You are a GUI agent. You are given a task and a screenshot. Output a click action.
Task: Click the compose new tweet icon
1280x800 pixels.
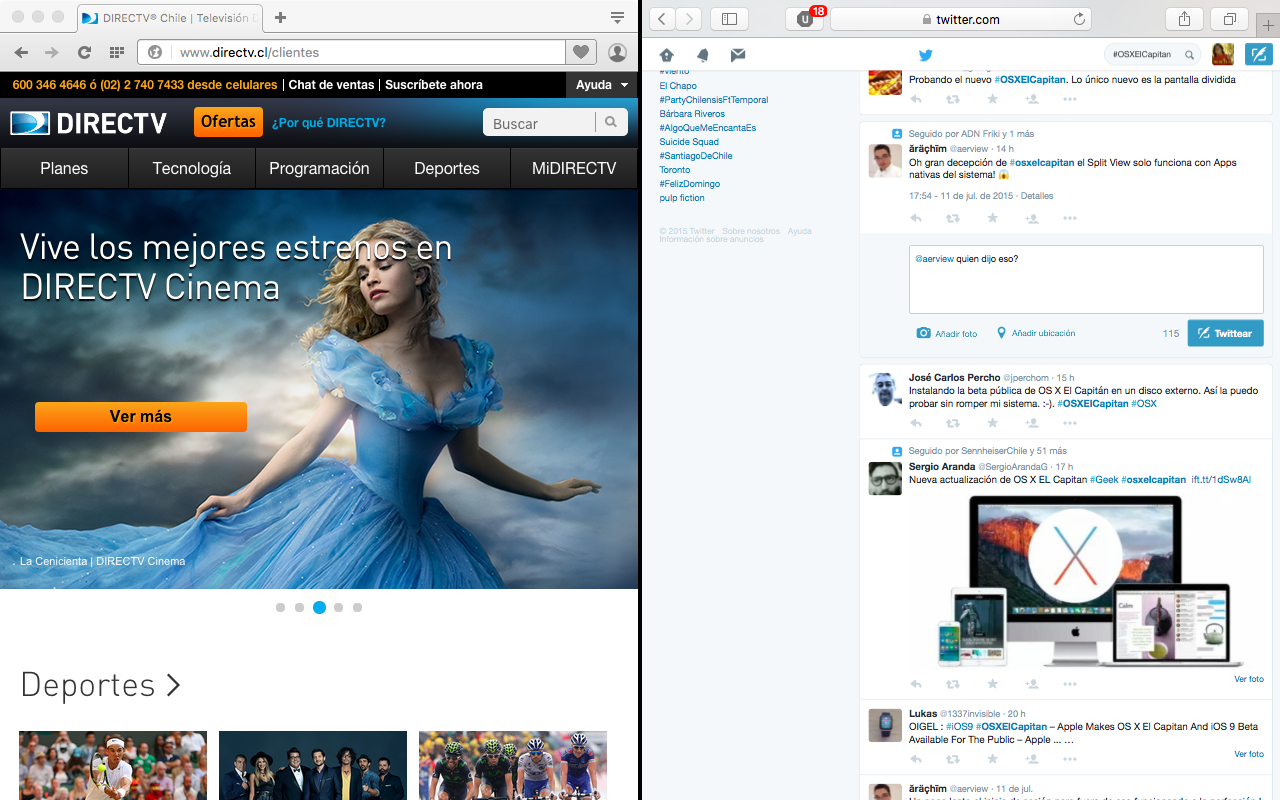click(x=1260, y=54)
